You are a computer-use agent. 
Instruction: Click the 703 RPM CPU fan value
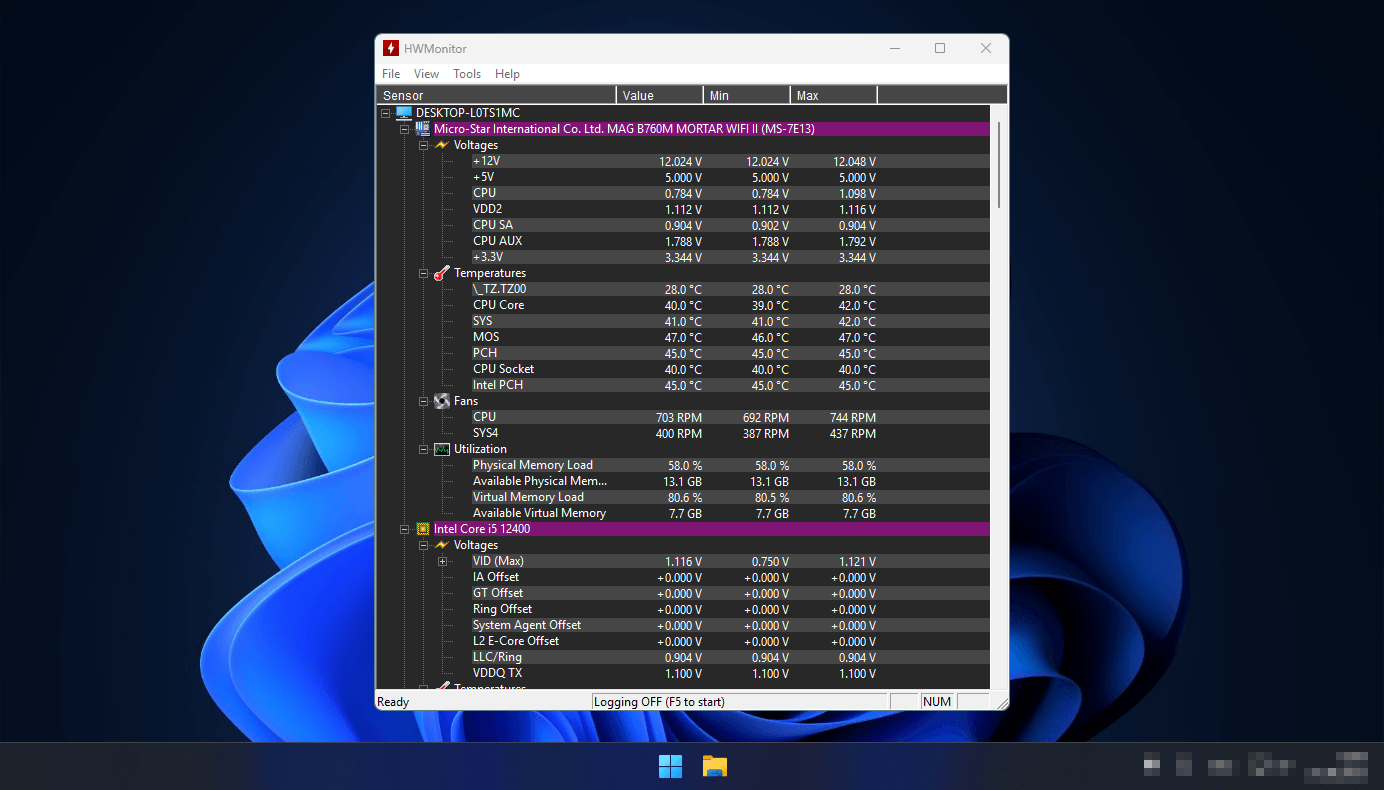(679, 418)
